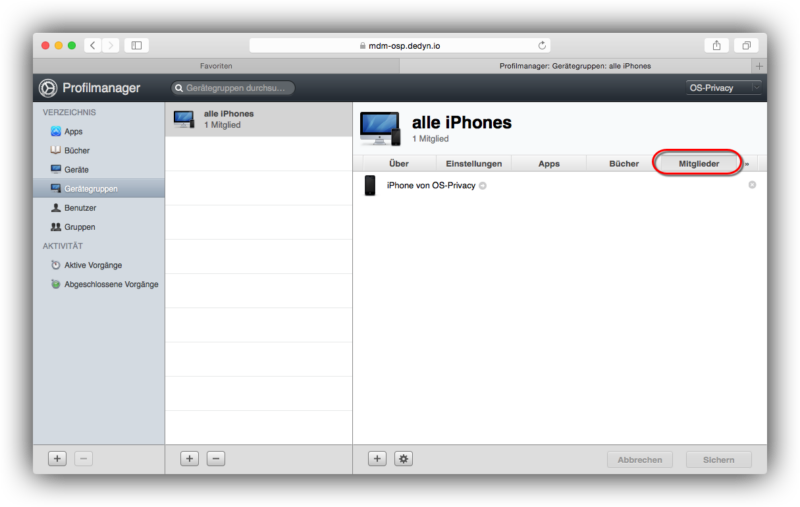Select the Profilmanager Gerätegruppen browser tab
The height and width of the screenshot is (507, 800).
point(575,66)
